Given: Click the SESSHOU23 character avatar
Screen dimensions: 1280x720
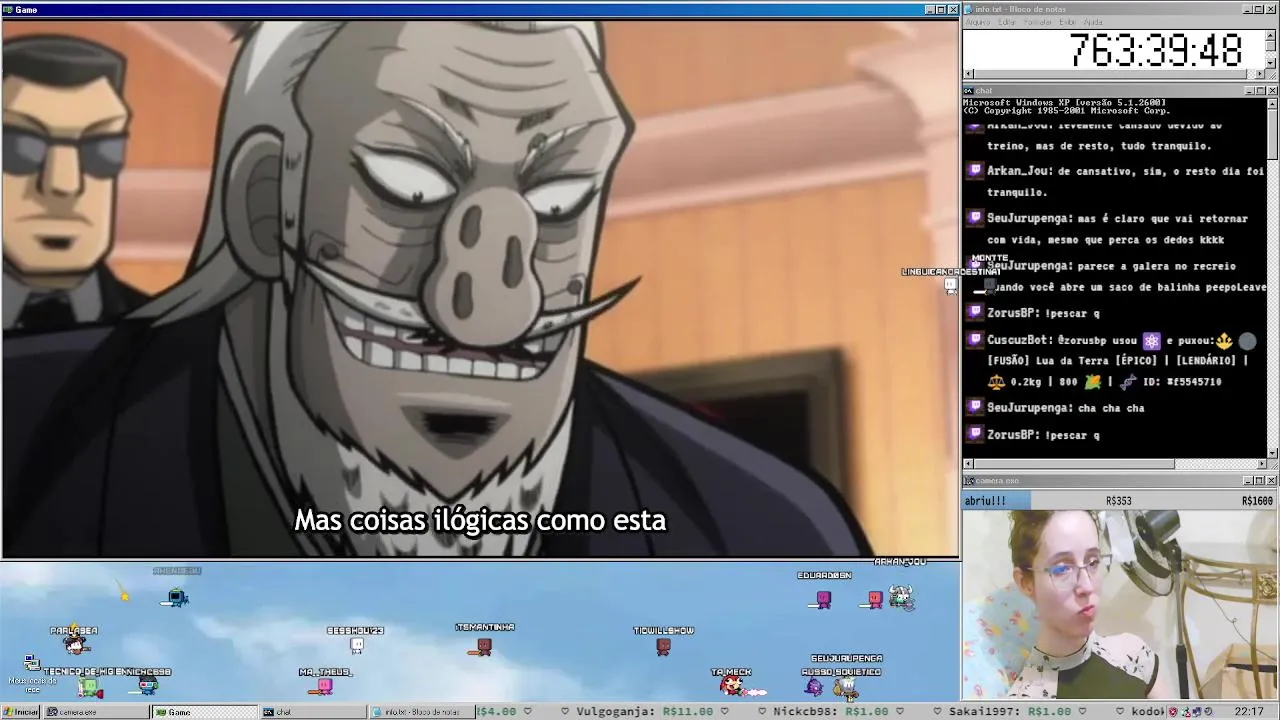Looking at the screenshot, I should pyautogui.click(x=357, y=645).
